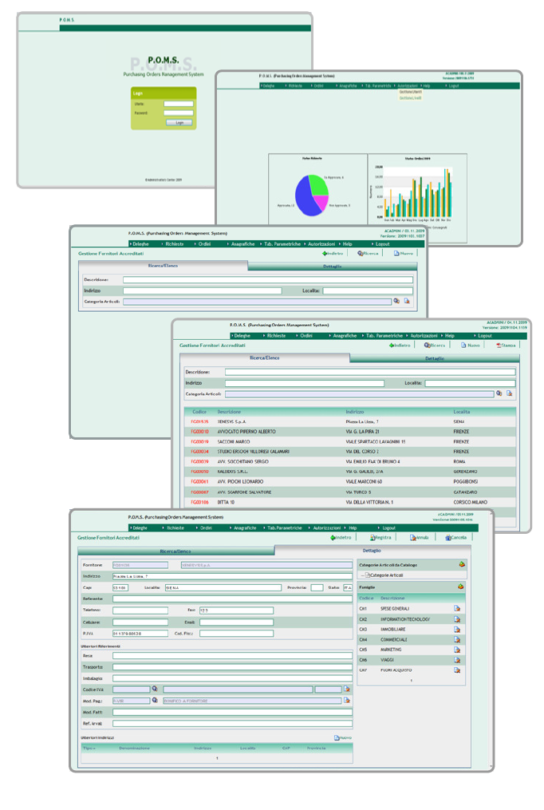Open the Deleghe menu in the empty search window
The width and height of the screenshot is (544, 810).
(x=139, y=244)
